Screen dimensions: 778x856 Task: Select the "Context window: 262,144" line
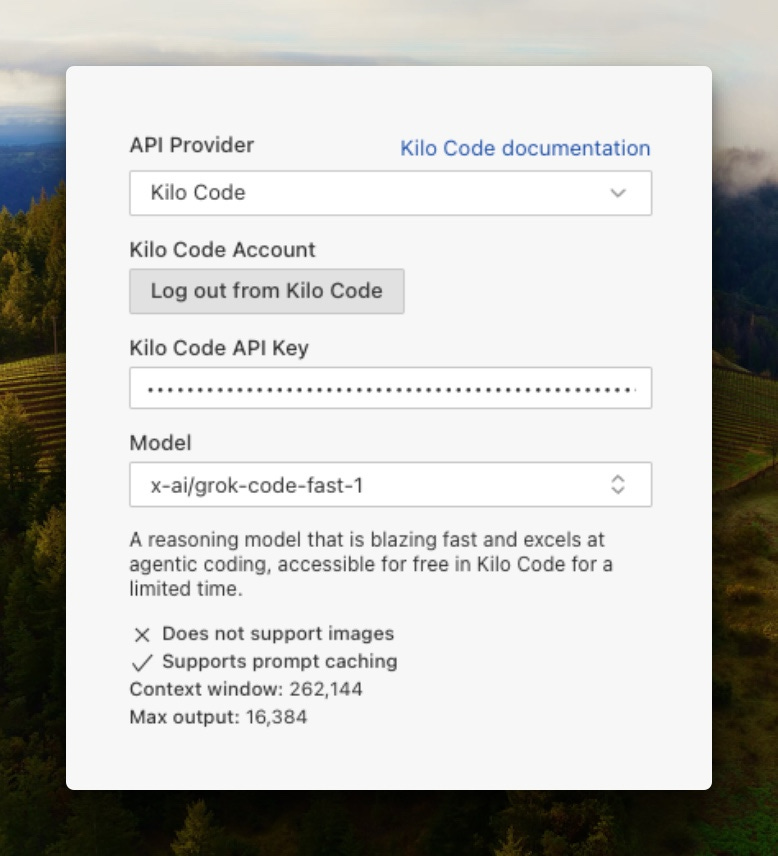point(246,689)
